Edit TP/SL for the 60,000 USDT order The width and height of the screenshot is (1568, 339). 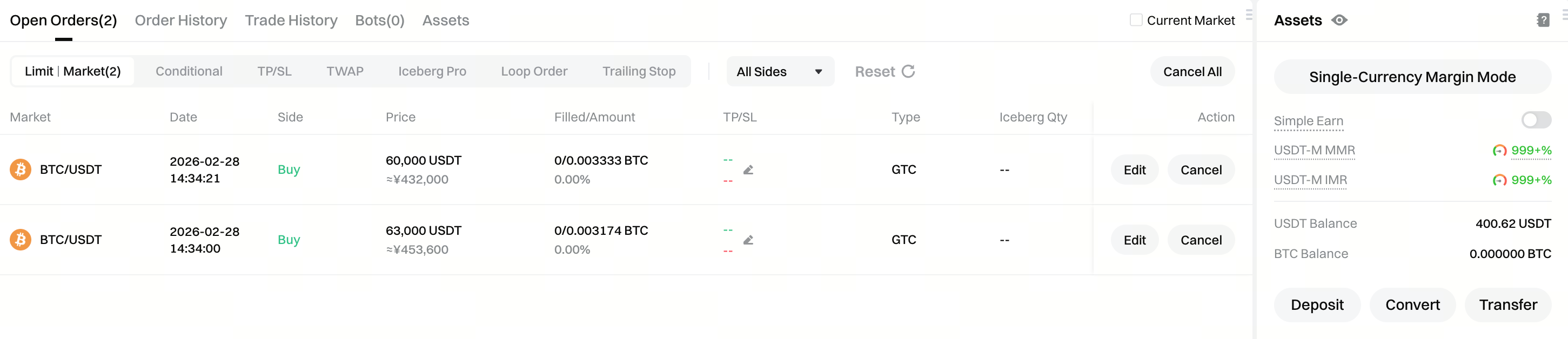click(x=748, y=170)
